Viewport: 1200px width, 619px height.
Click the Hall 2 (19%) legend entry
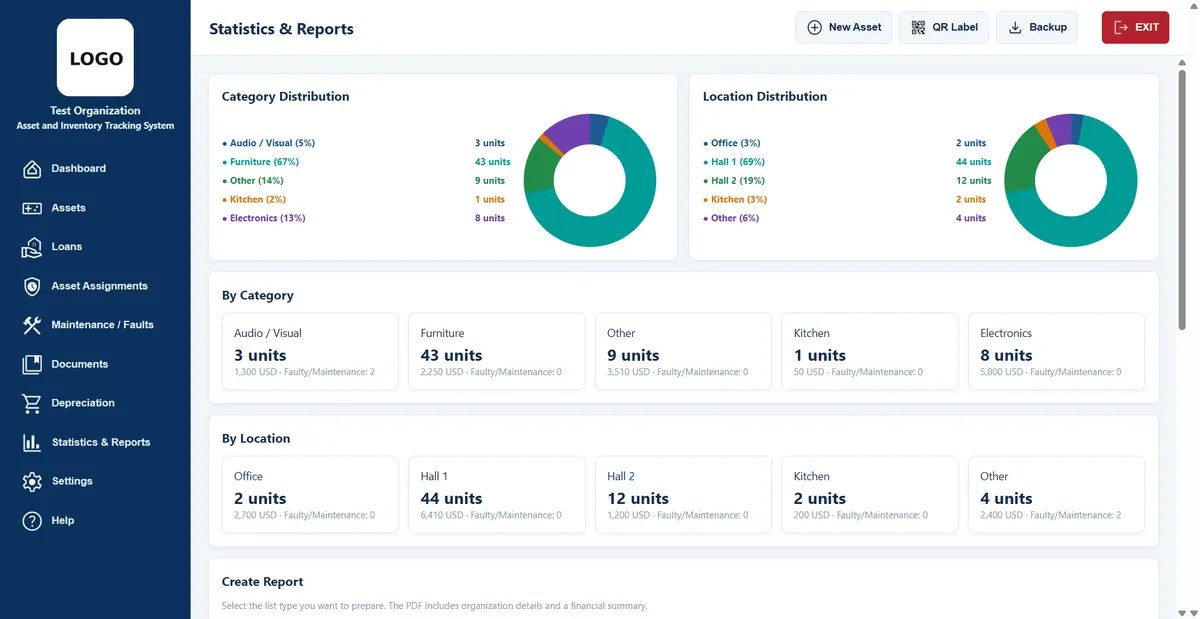tap(734, 181)
